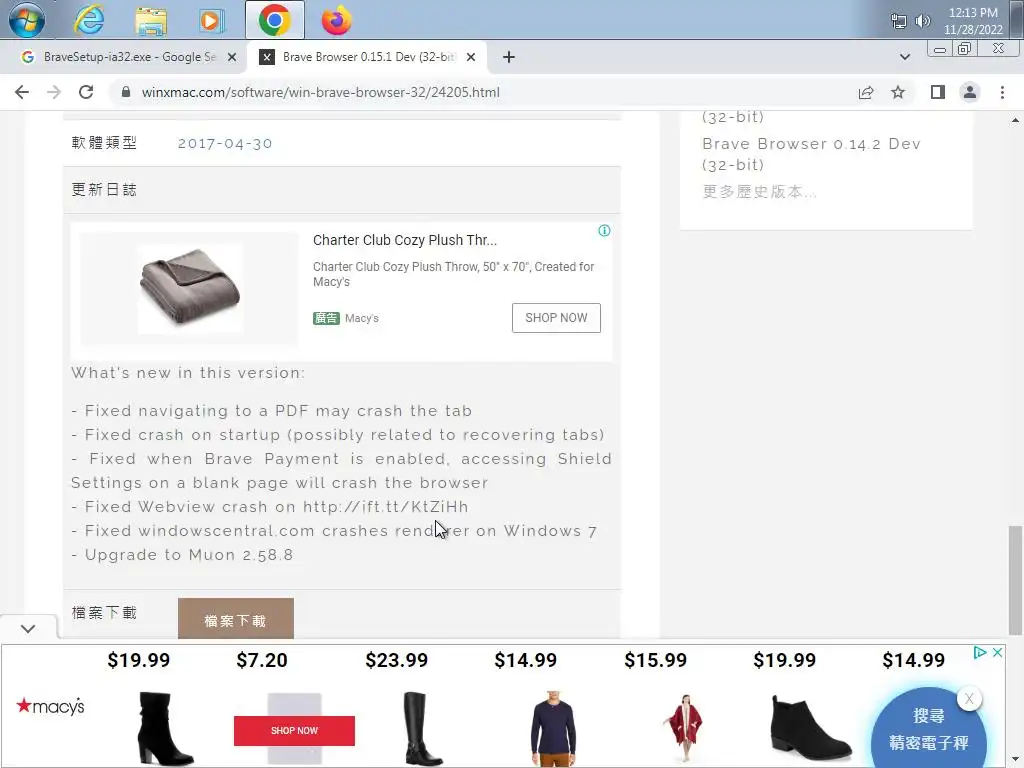Open AdChoices triangle icon on banner
Screen dimensions: 1024x768
point(980,652)
